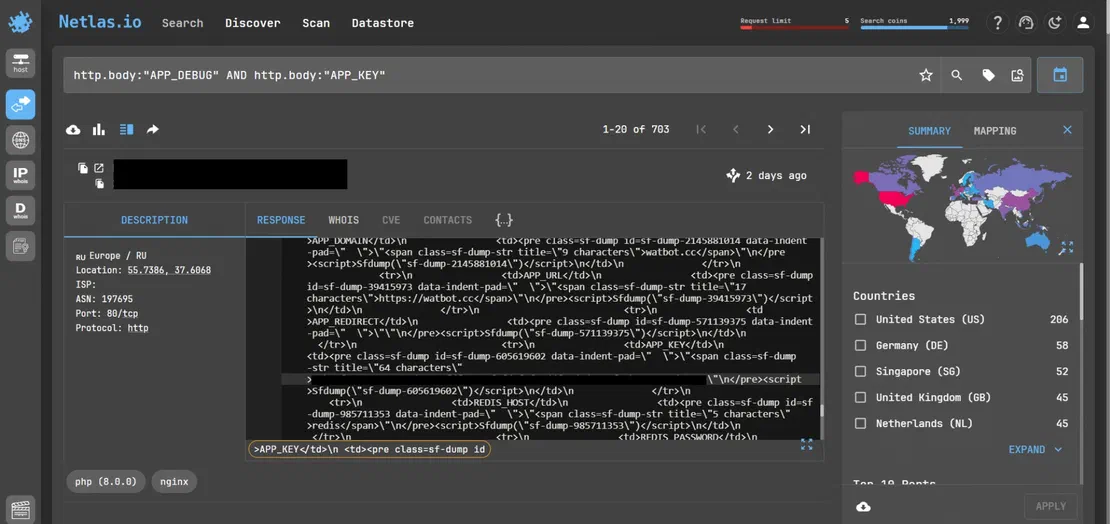Select the host search sidebar icon
Screen dimensions: 1110x524
(x=21, y=63)
